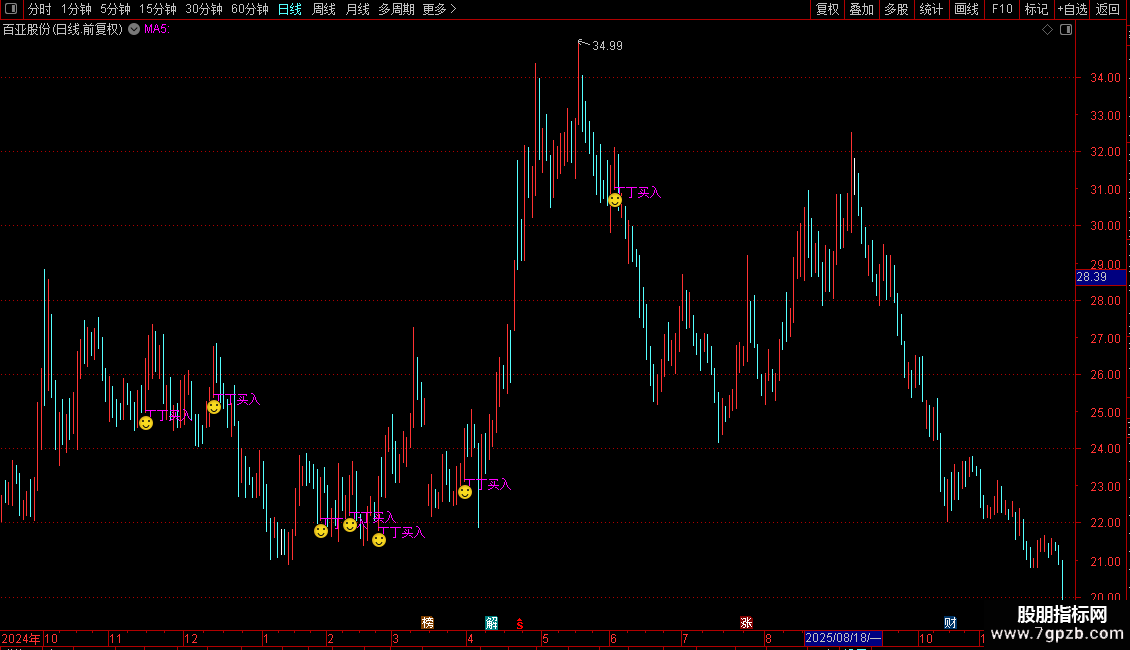Open F10 company information
Image resolution: width=1130 pixels, height=650 pixels.
[1002, 9]
